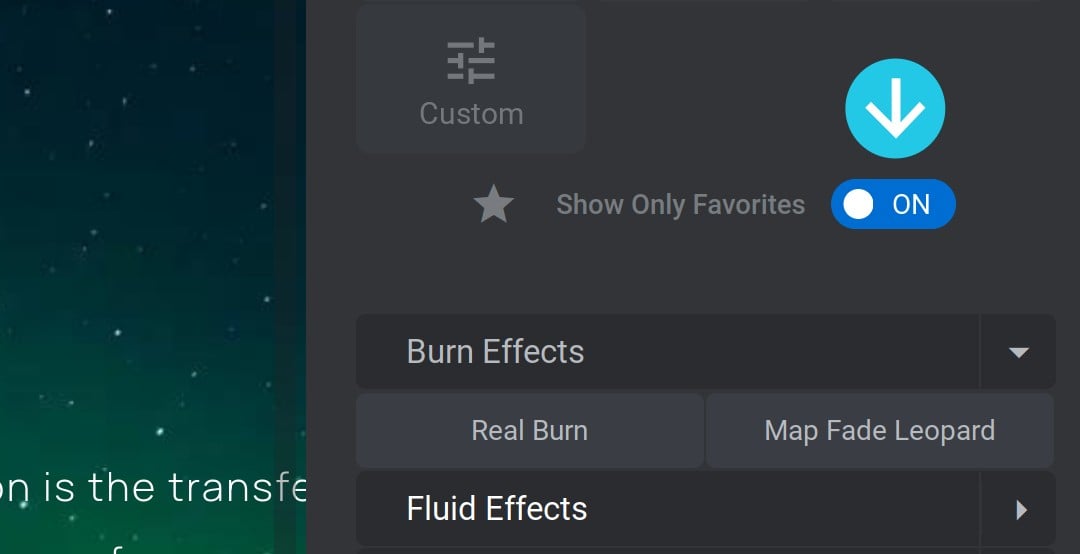Click the Burn Effects downward triangle
Image resolution: width=1080 pixels, height=554 pixels.
(x=1019, y=353)
